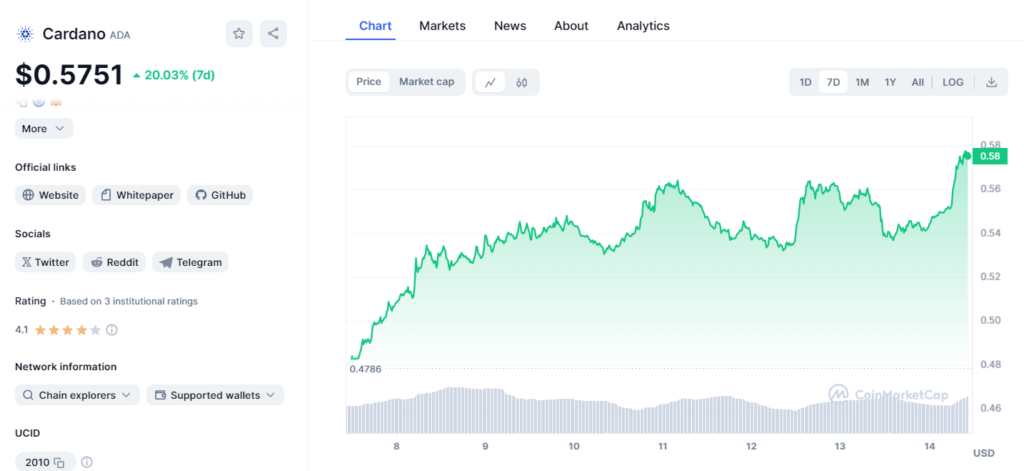Expand the More dropdown

44,129
